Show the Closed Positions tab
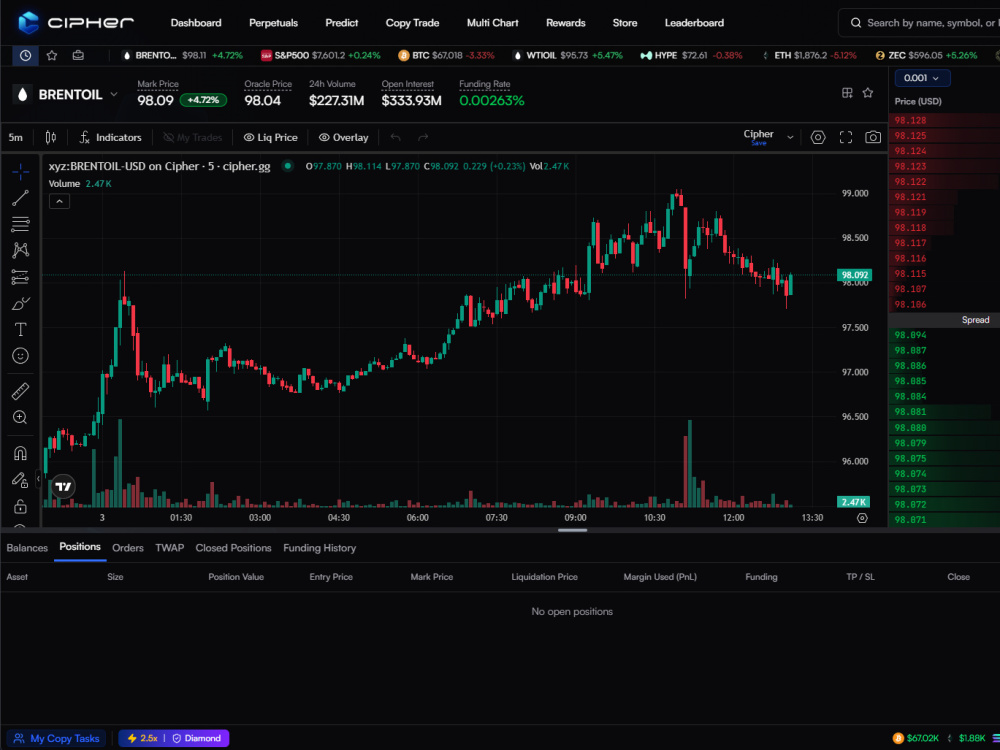Viewport: 1000px width, 750px height. pyautogui.click(x=233, y=548)
